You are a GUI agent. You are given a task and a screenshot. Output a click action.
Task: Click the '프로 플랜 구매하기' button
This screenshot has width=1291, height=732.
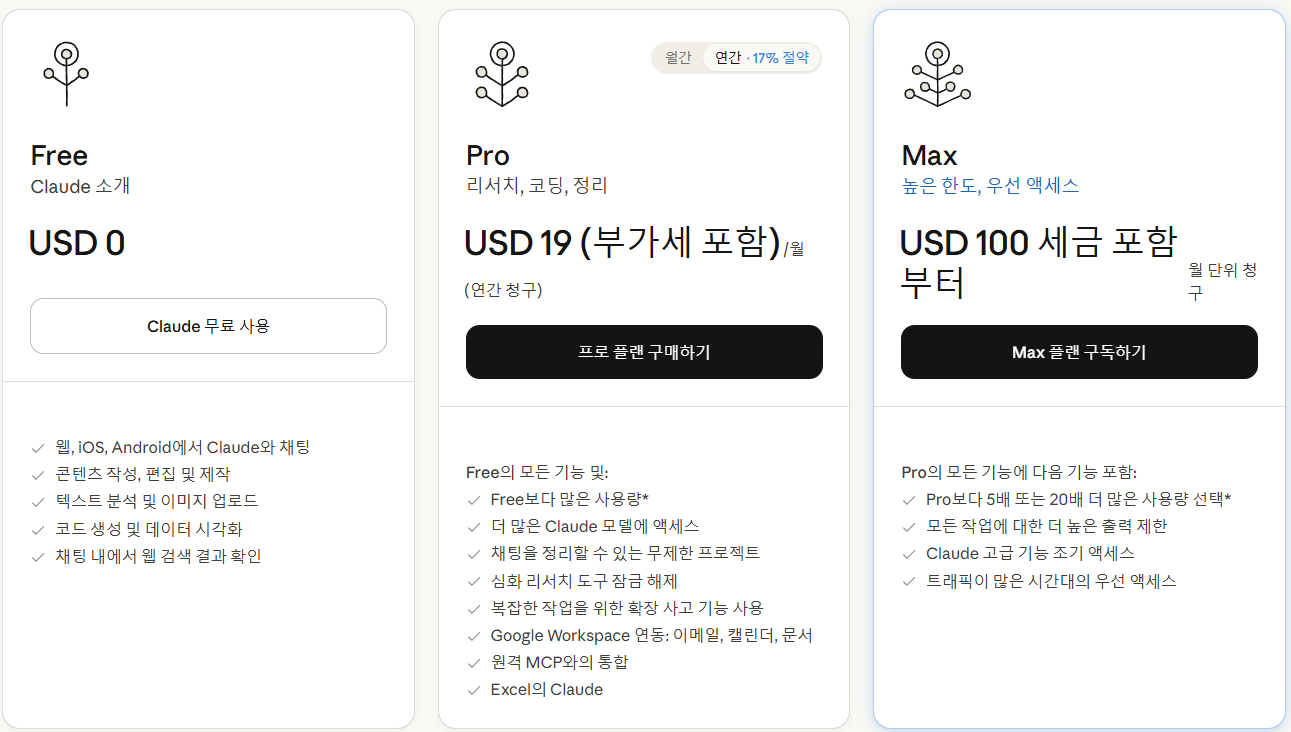(x=644, y=352)
